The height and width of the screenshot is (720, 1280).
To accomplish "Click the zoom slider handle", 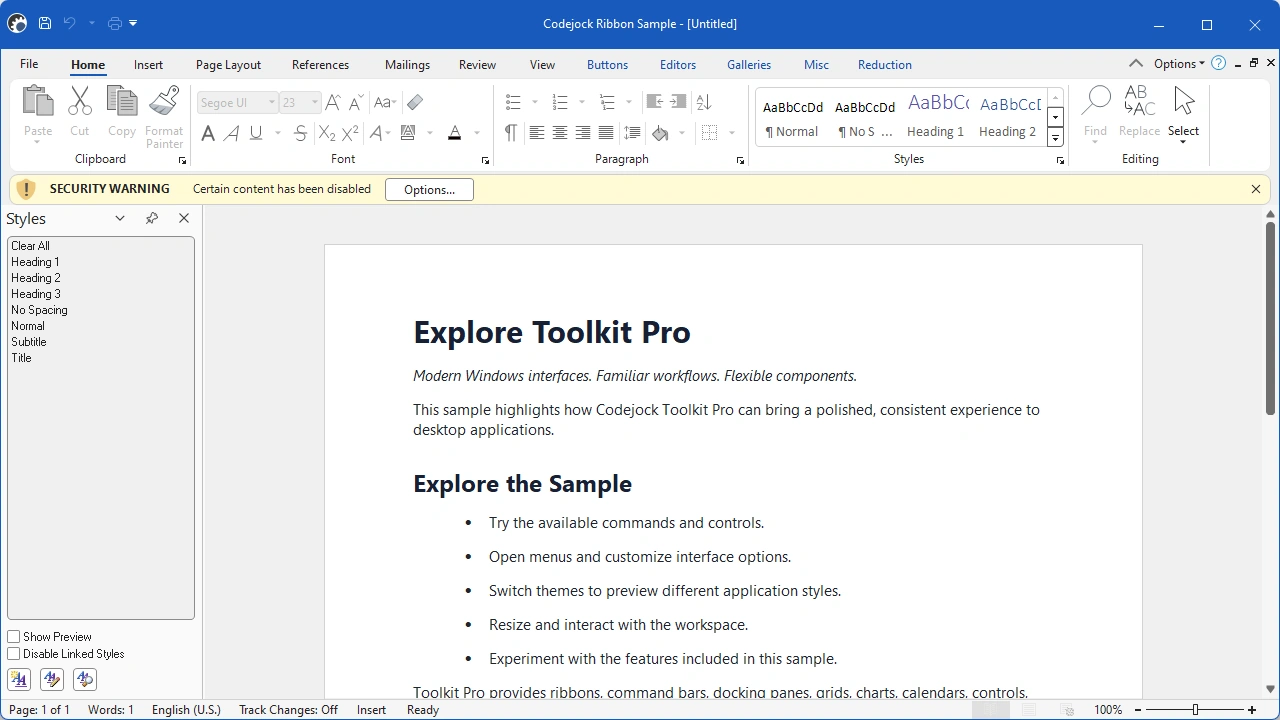I will click(x=1195, y=710).
